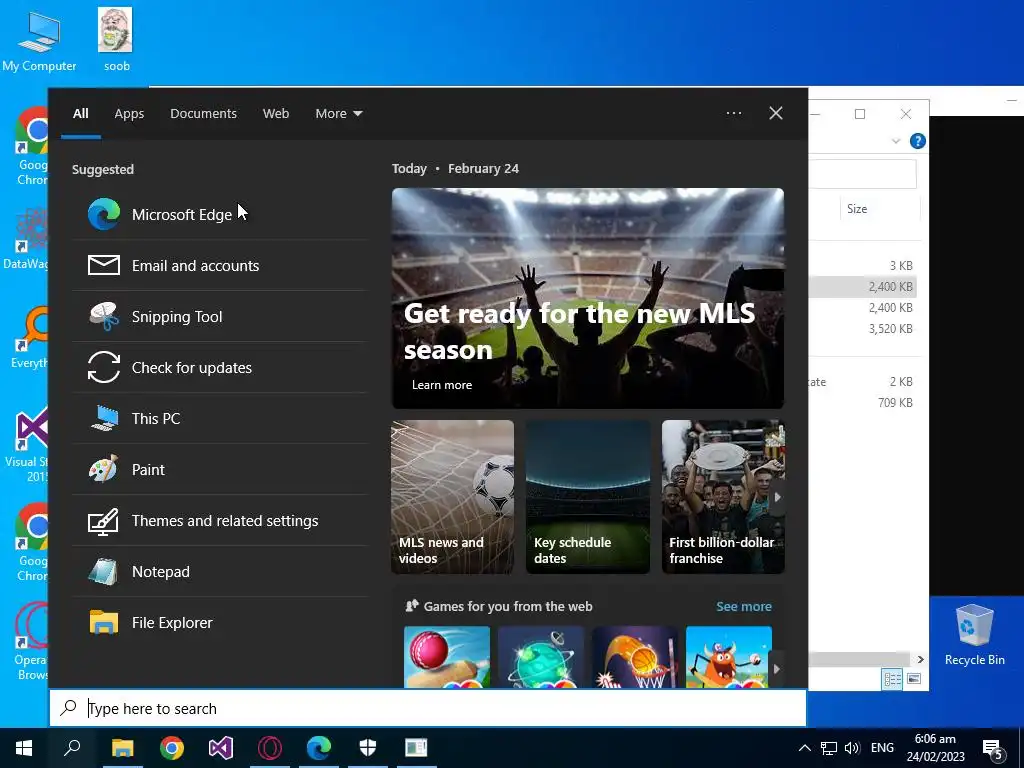Open This PC from suggestions
Viewport: 1024px width, 768px height.
(219, 418)
